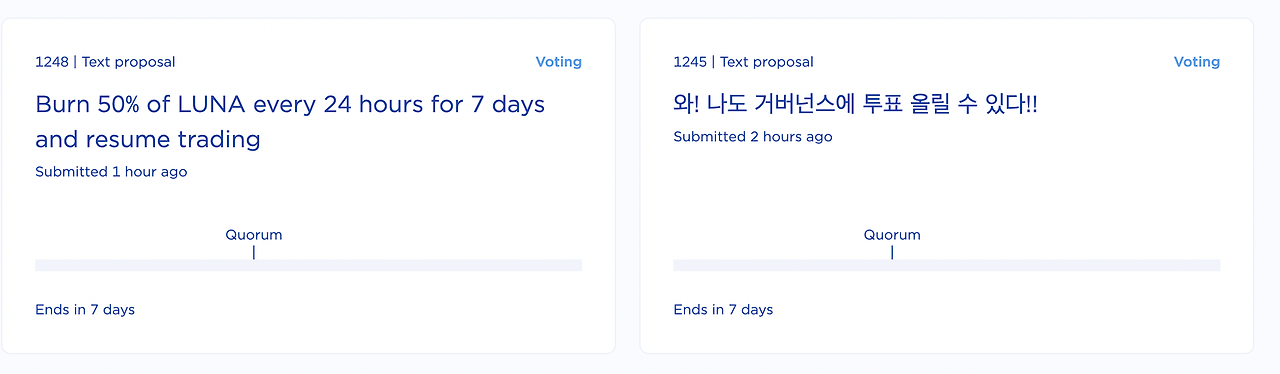The width and height of the screenshot is (1280, 374).
Task: Click the tick mark under the left Quorum label
Action: tap(254, 253)
